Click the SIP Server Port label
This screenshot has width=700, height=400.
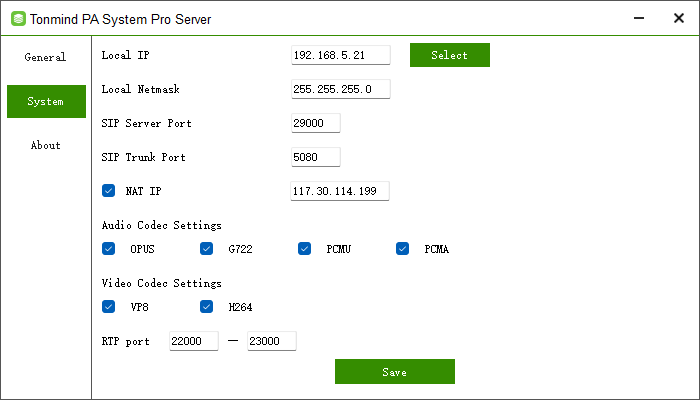[146, 123]
